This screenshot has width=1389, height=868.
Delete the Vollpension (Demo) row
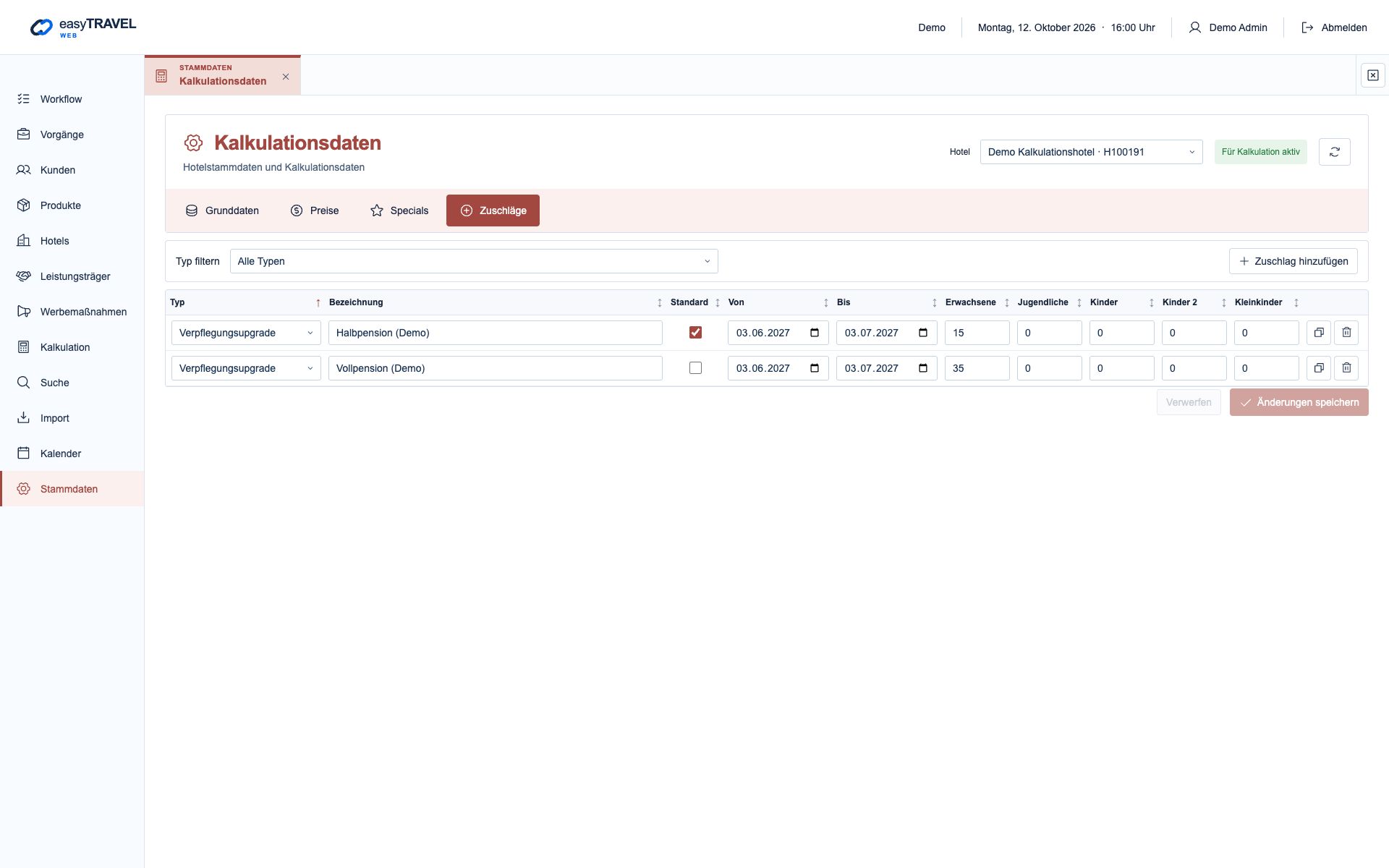pos(1346,368)
